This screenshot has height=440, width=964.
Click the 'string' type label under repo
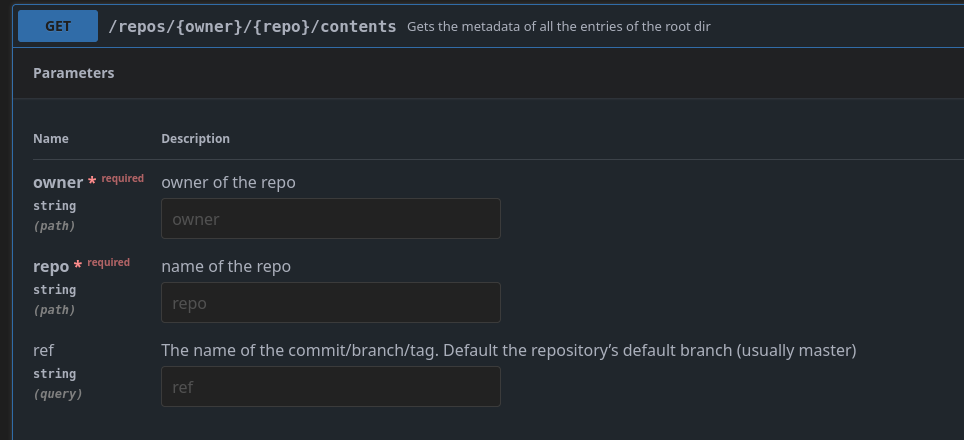54,290
